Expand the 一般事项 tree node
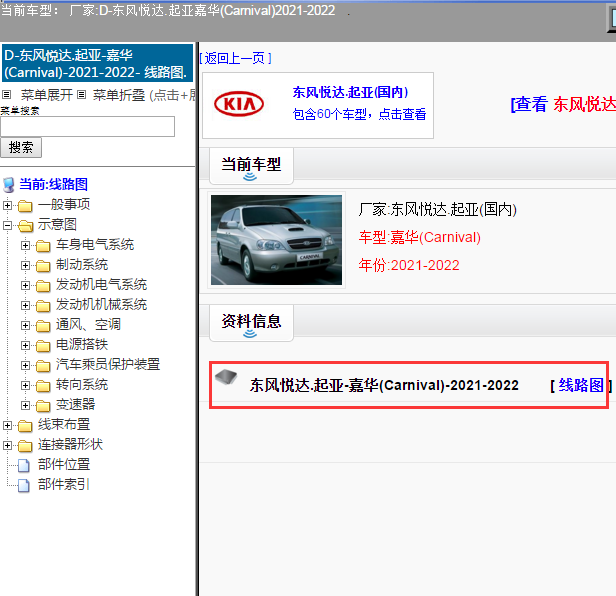The height and width of the screenshot is (596, 616). [7, 205]
